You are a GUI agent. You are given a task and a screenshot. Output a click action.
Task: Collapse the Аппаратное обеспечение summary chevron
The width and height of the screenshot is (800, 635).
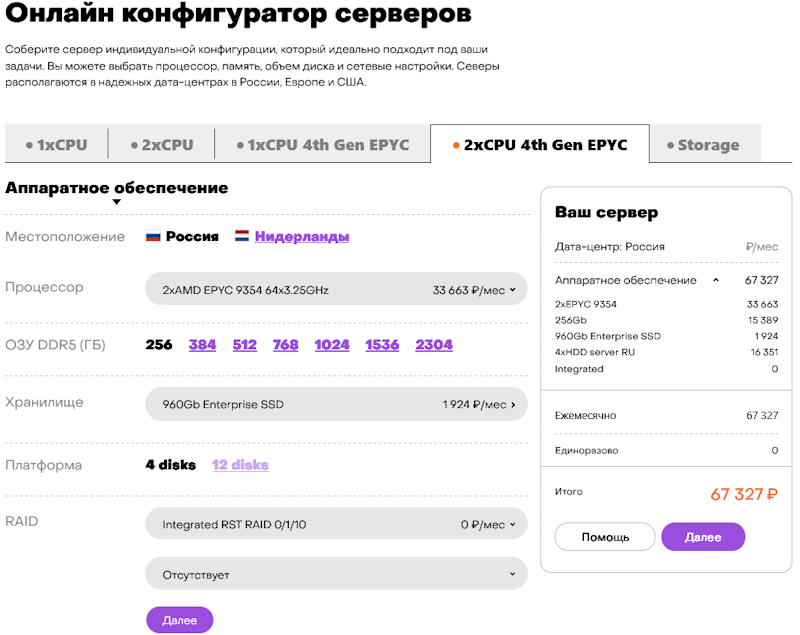pos(715,281)
